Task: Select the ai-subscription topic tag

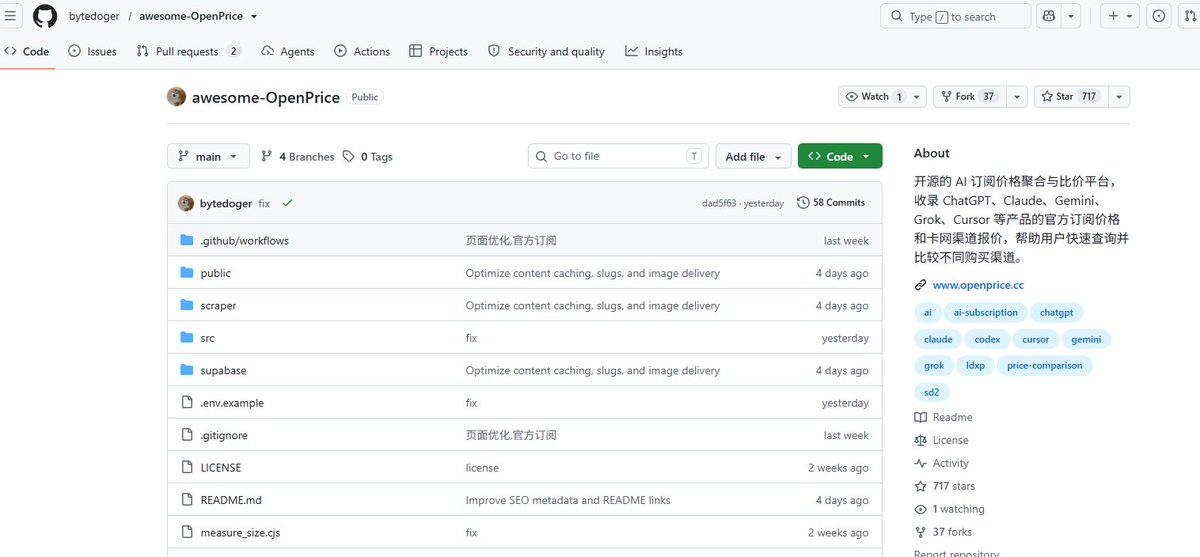Action: 986,313
